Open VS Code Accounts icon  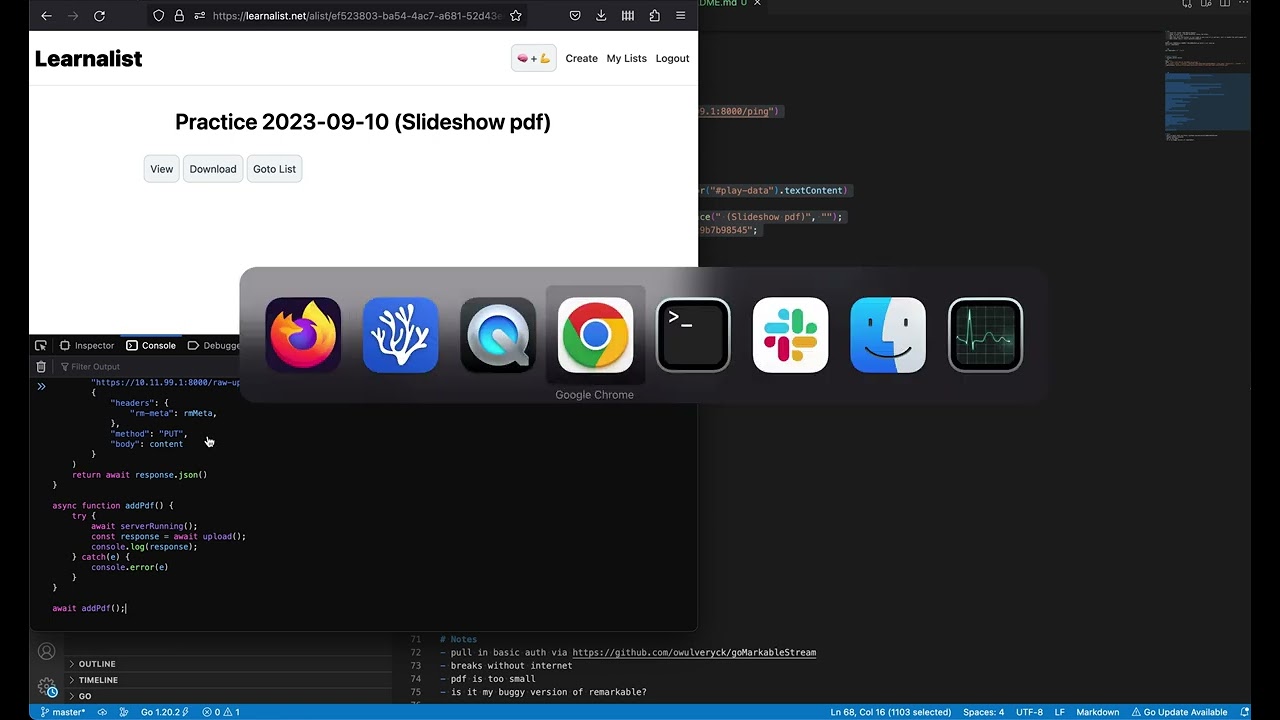(46, 652)
